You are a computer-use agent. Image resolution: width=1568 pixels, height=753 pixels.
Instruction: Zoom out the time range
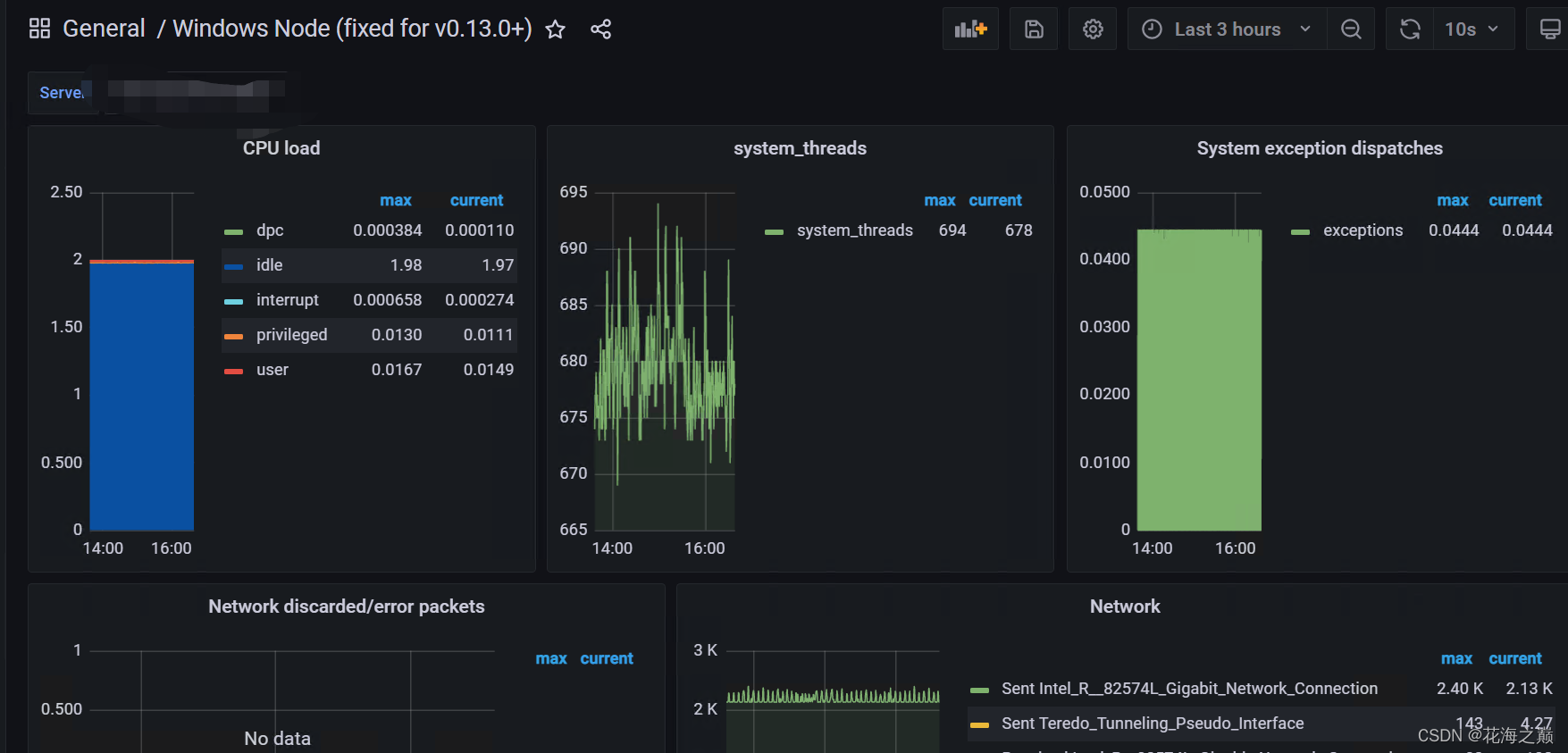1351,29
